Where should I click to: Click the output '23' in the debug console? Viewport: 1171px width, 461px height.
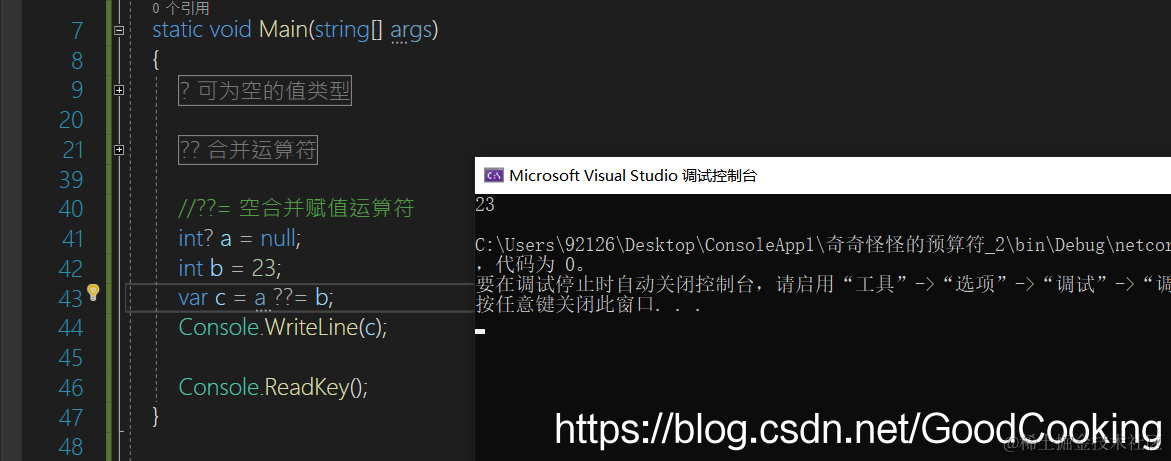pos(485,205)
